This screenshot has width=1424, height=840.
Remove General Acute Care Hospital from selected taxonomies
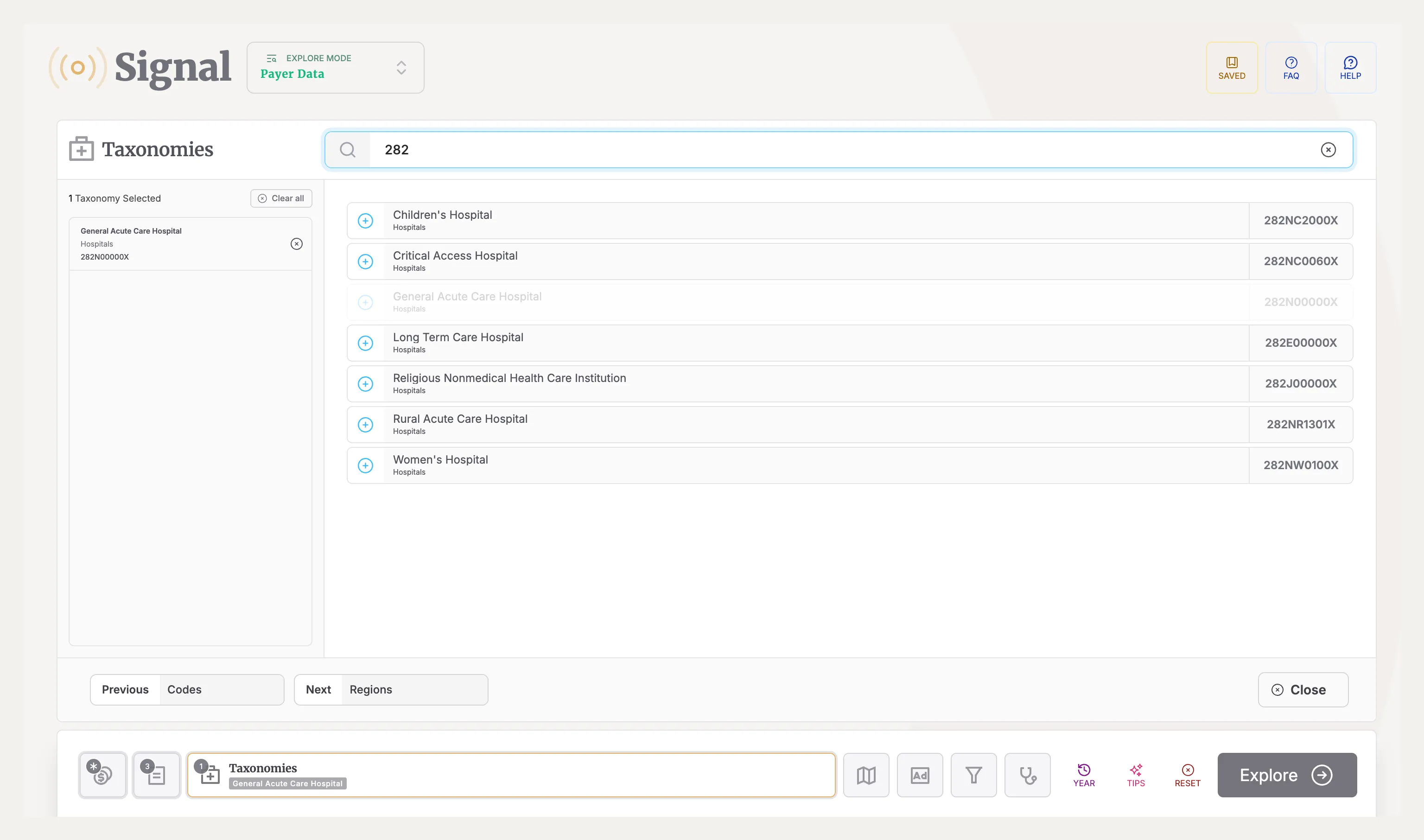tap(297, 244)
